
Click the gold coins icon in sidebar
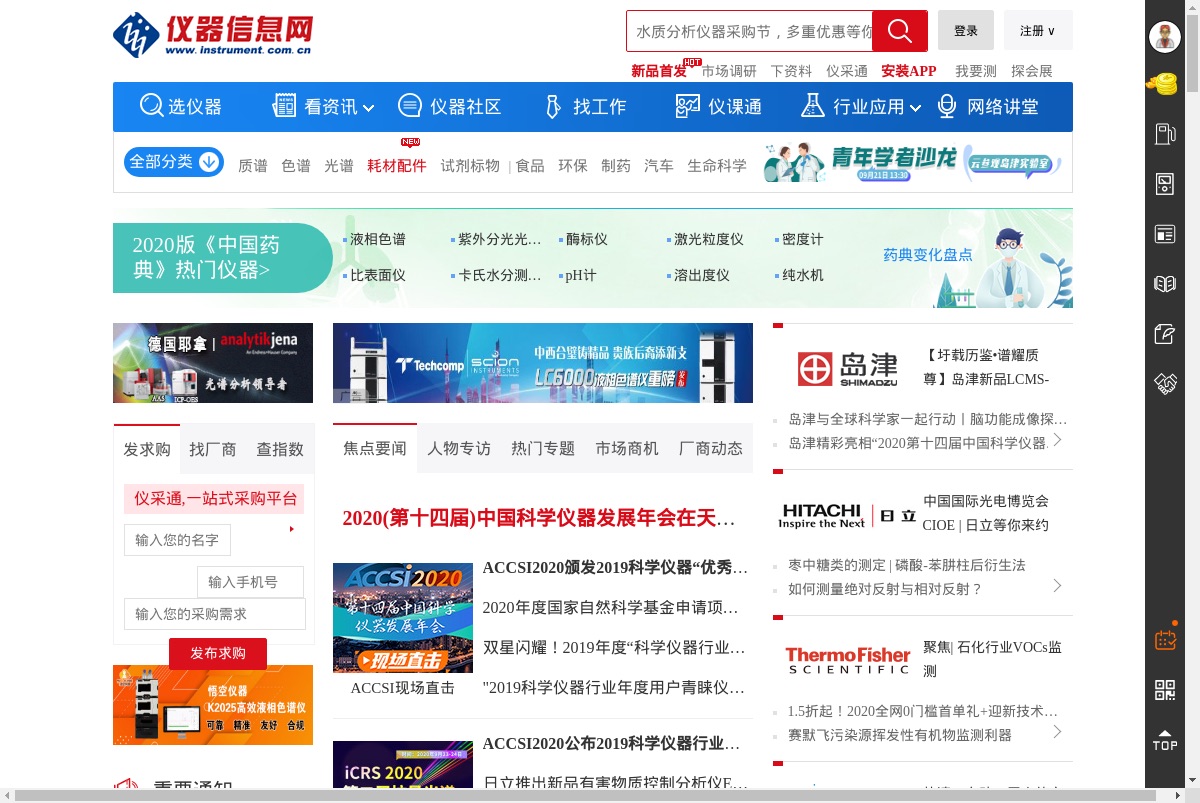1164,85
